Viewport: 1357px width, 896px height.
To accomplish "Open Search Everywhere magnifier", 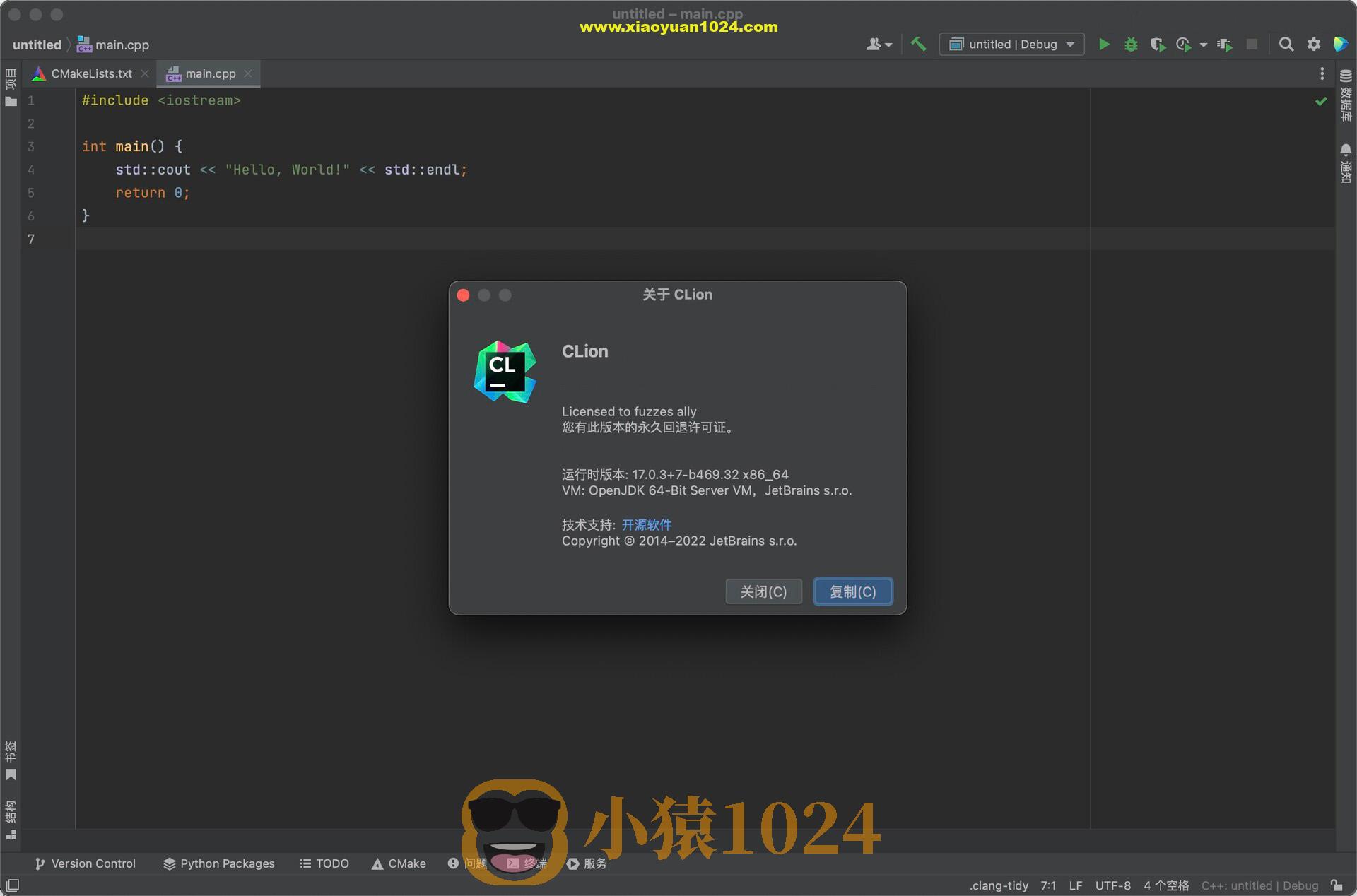I will [x=1286, y=44].
